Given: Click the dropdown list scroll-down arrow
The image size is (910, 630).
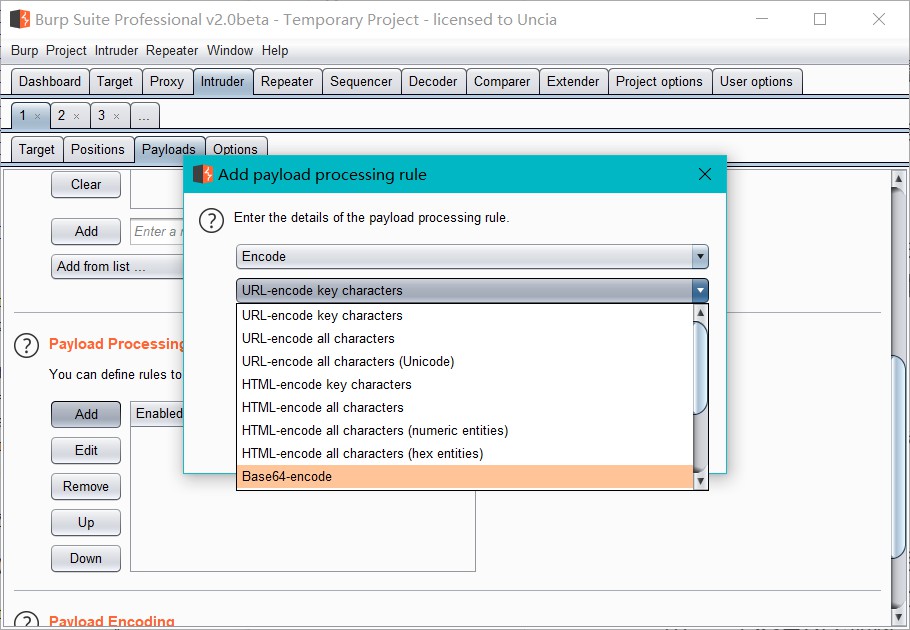Looking at the screenshot, I should (700, 481).
